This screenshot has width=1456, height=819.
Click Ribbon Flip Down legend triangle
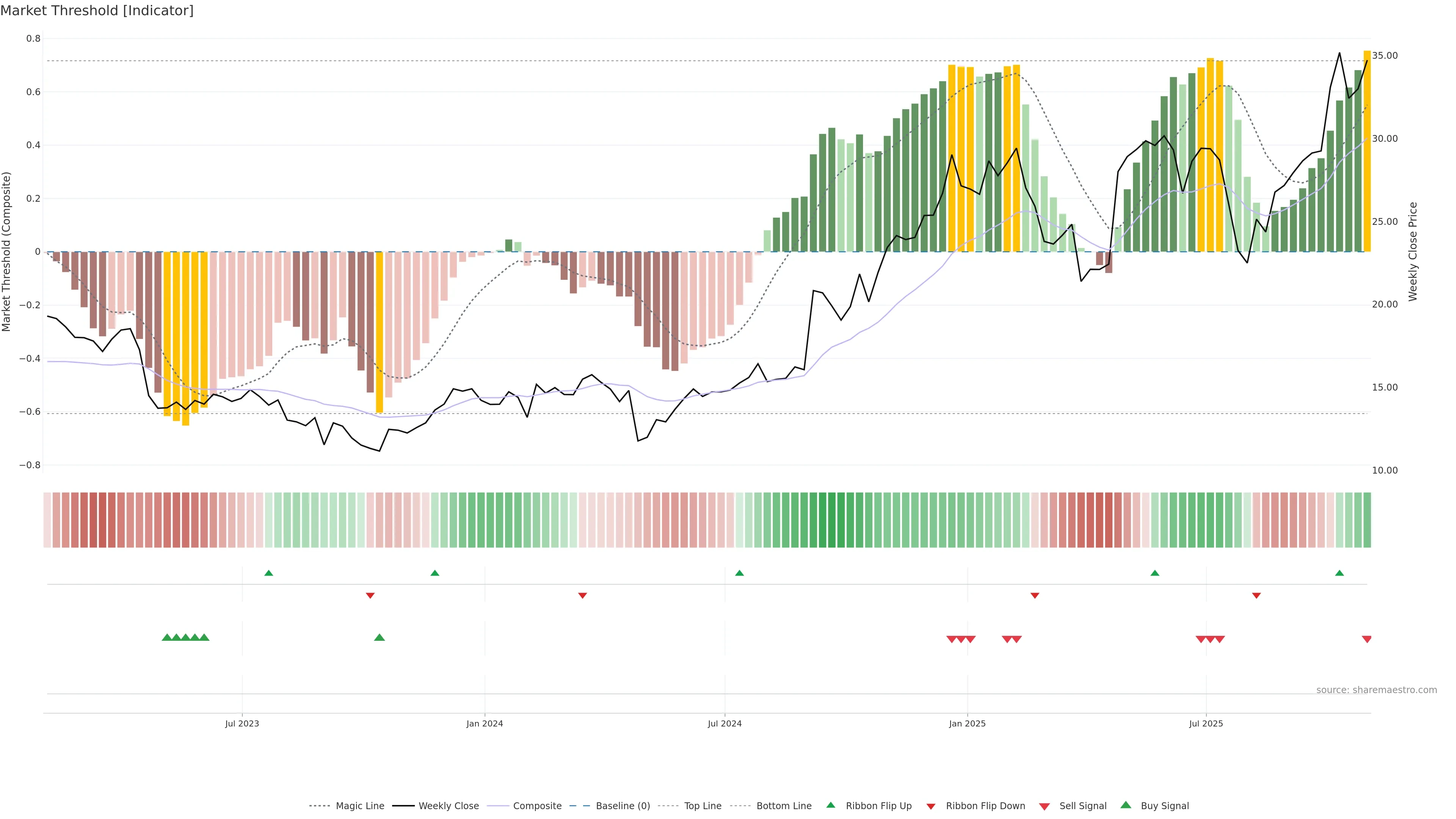(931, 806)
